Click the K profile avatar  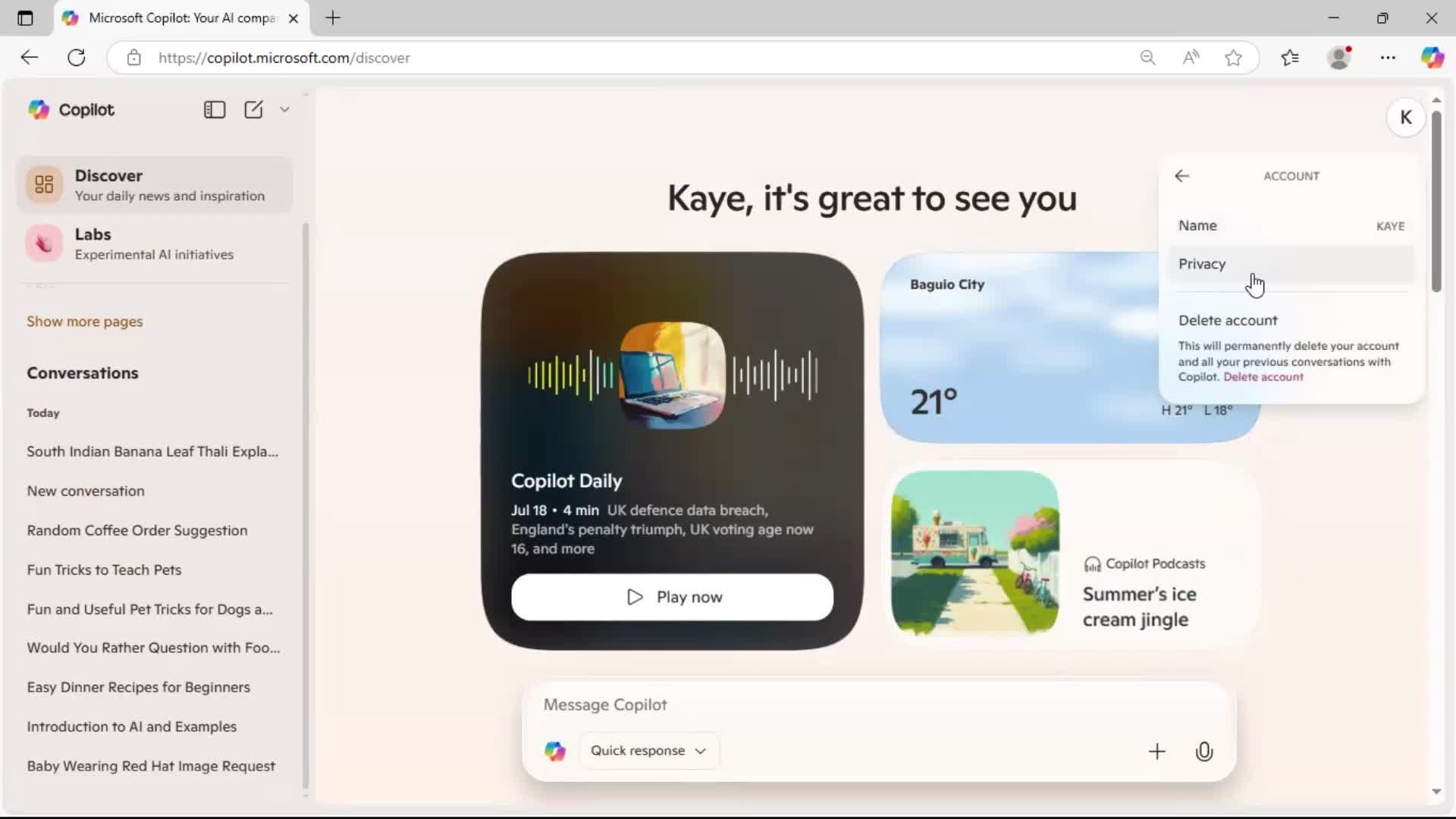coord(1405,118)
